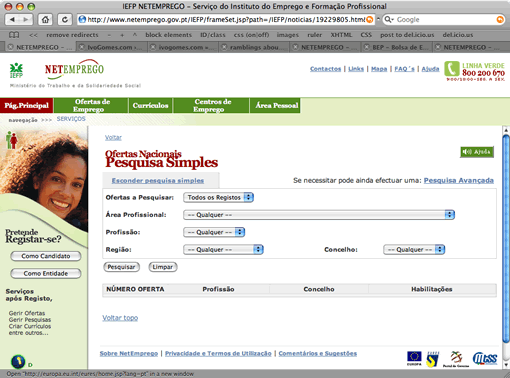Open the Contactos link

pos(325,69)
